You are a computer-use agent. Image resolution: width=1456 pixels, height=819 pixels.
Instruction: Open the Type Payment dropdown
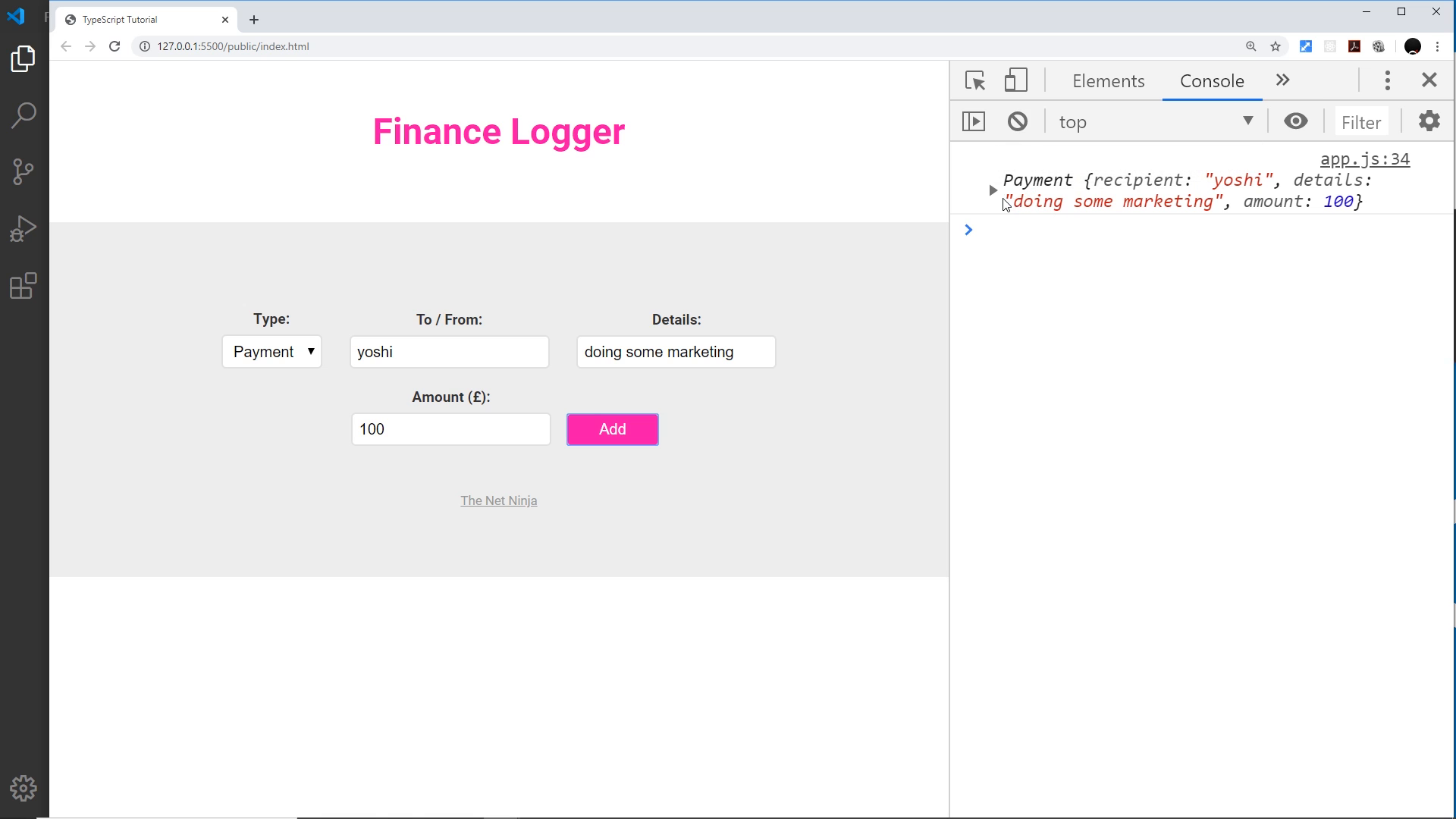272,352
